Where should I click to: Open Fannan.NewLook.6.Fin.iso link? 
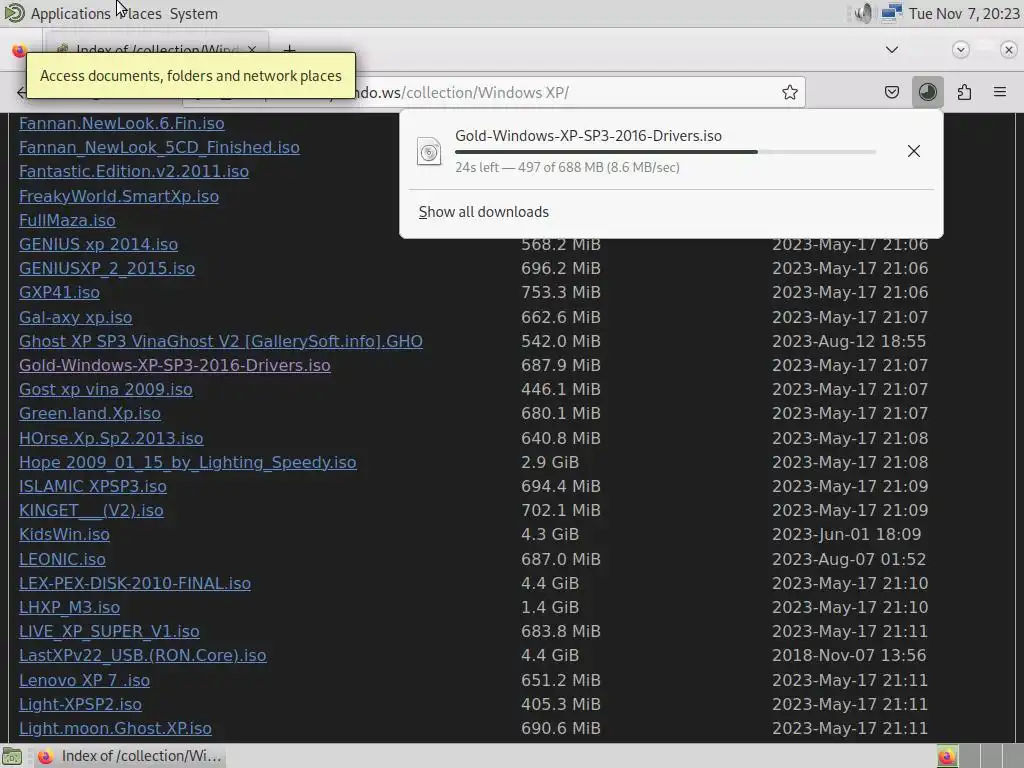(121, 123)
